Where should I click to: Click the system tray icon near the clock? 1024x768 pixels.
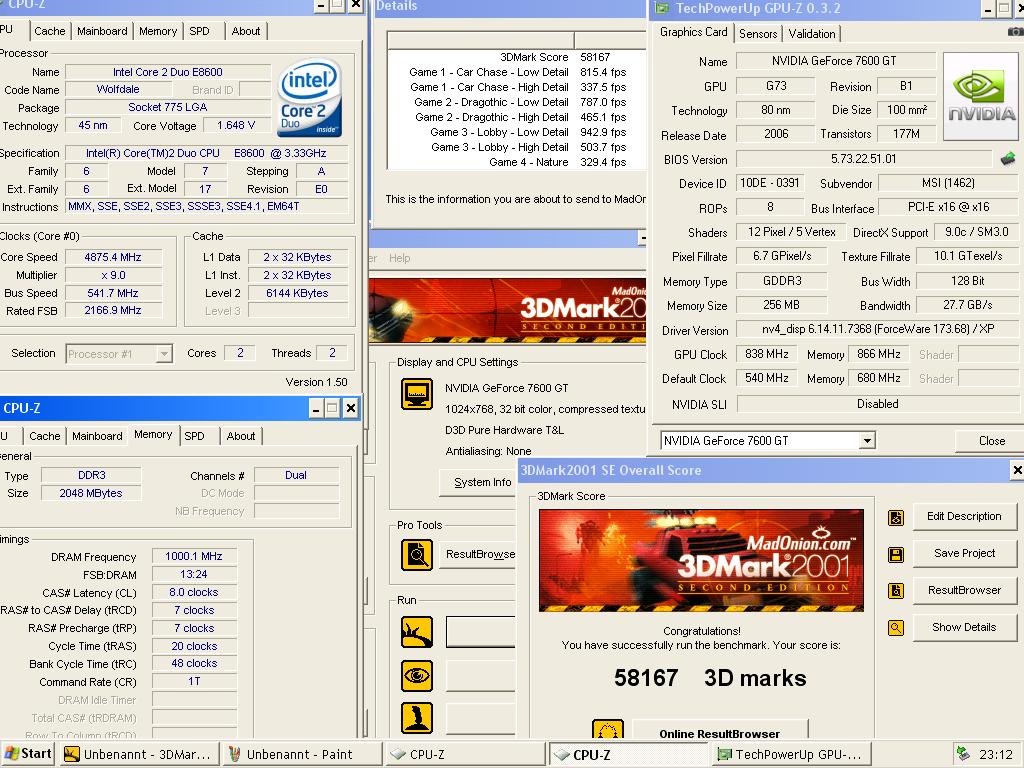[963, 754]
